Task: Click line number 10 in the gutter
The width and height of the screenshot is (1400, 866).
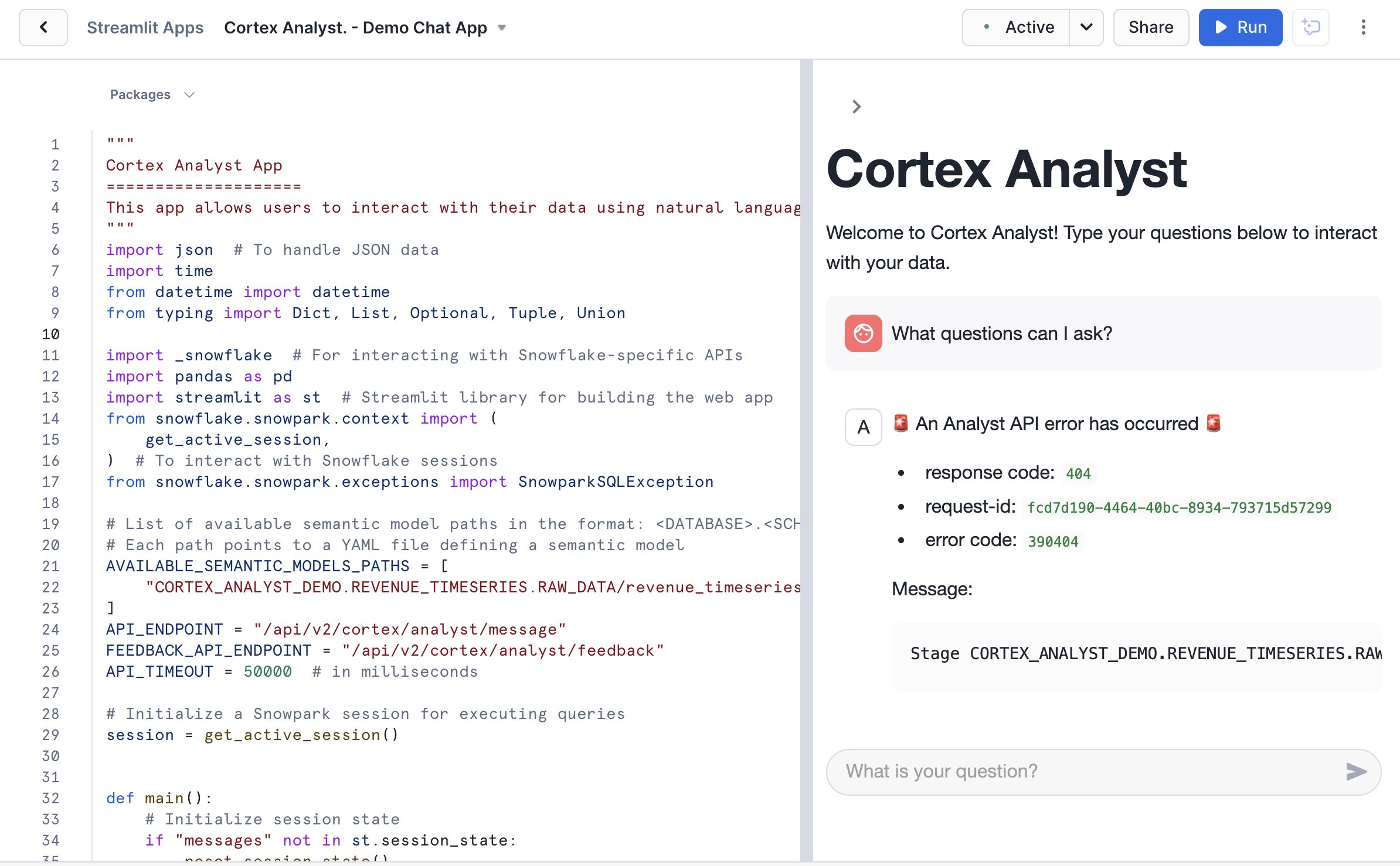Action: 50,334
